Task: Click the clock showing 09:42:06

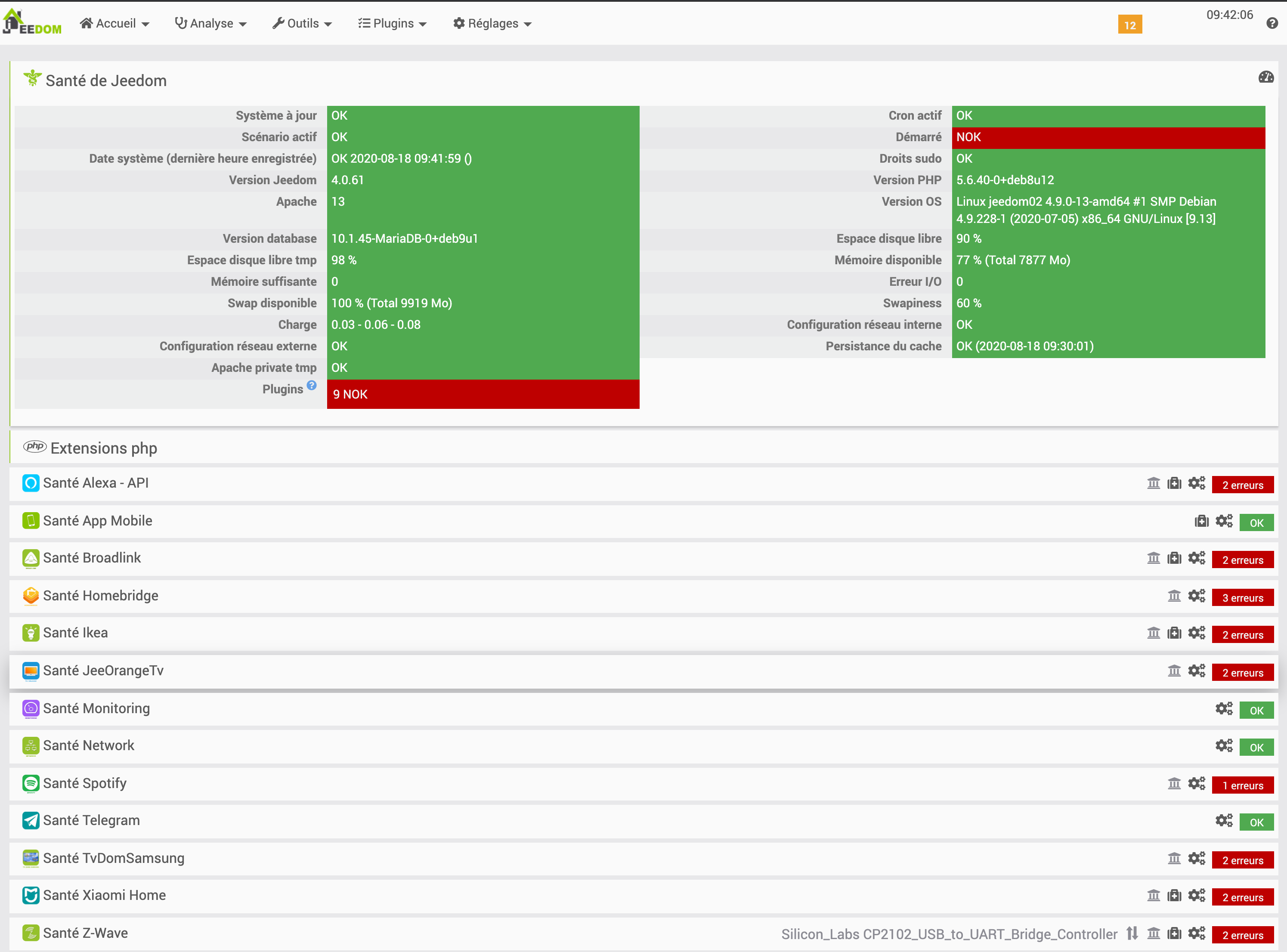Action: [1229, 15]
